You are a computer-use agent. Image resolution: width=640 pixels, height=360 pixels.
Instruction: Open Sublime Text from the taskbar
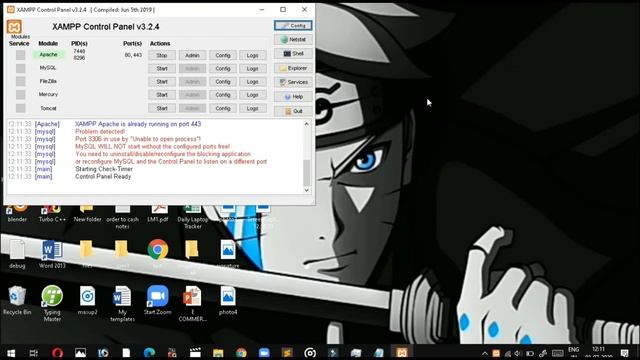pos(287,353)
